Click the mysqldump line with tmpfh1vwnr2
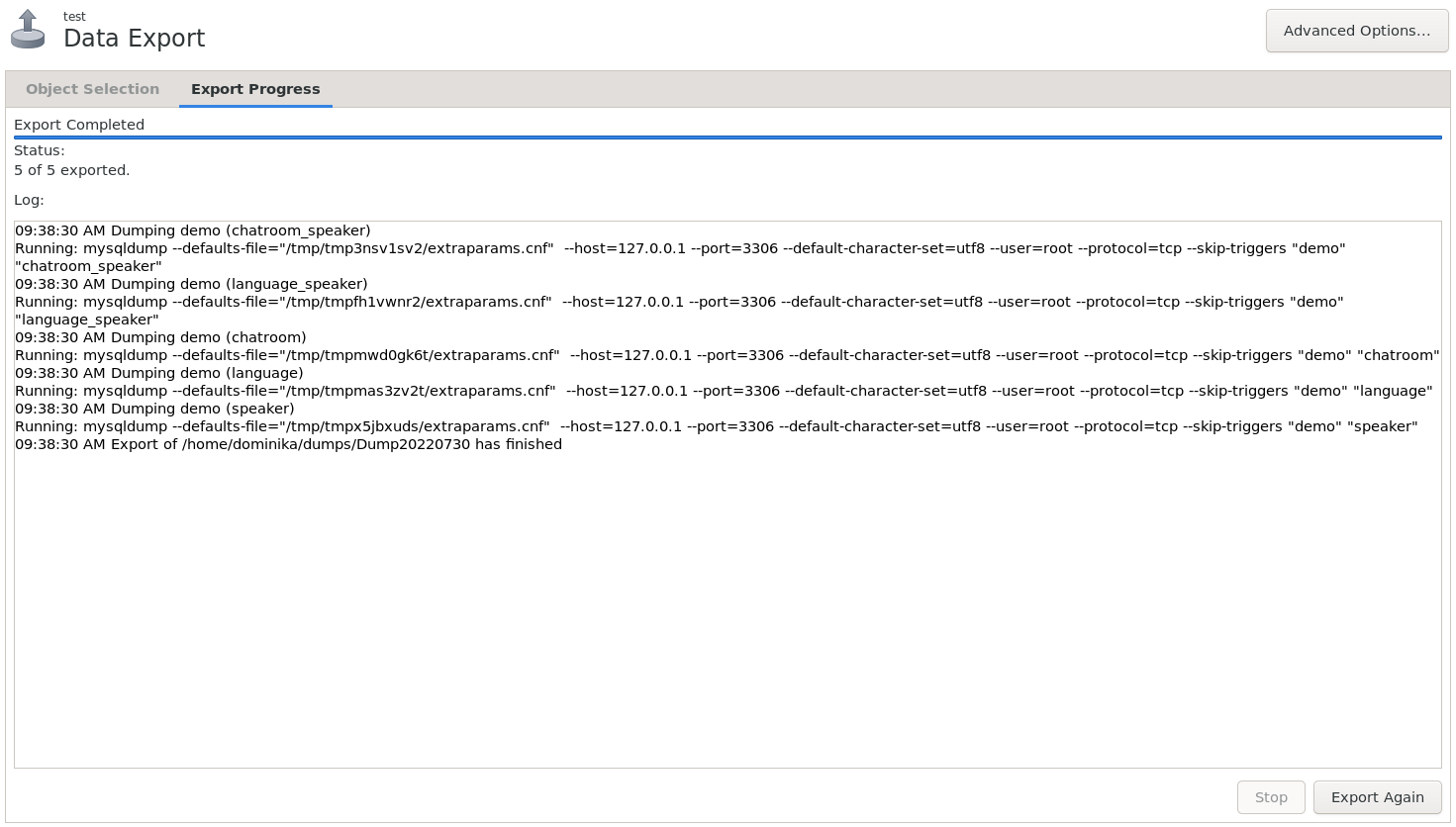 click(x=679, y=311)
